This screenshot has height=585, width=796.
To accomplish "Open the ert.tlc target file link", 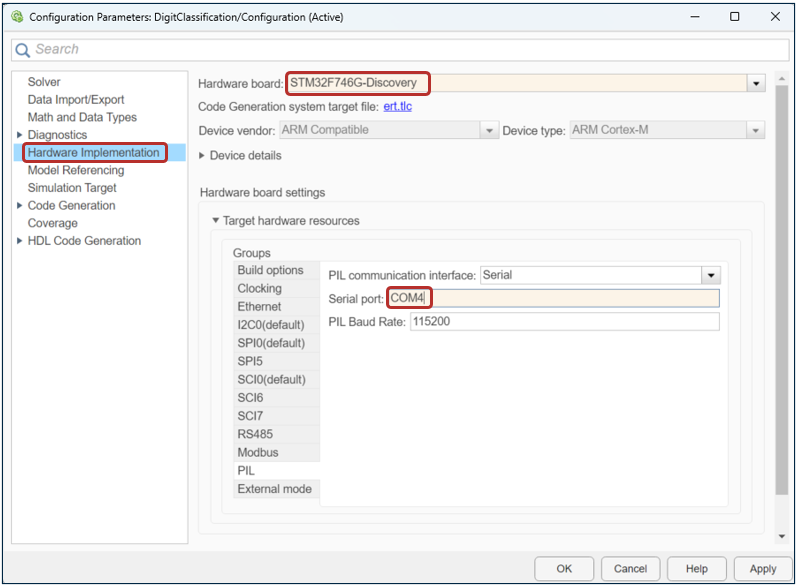I will point(397,107).
